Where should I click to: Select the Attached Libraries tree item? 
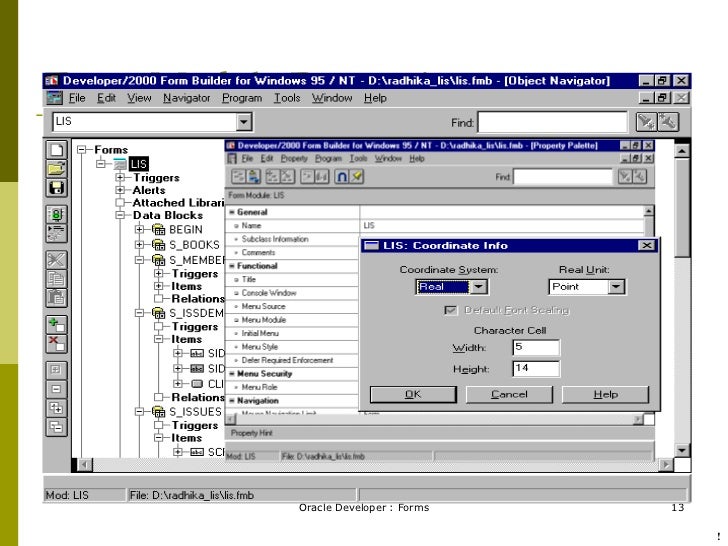[x=178, y=202]
